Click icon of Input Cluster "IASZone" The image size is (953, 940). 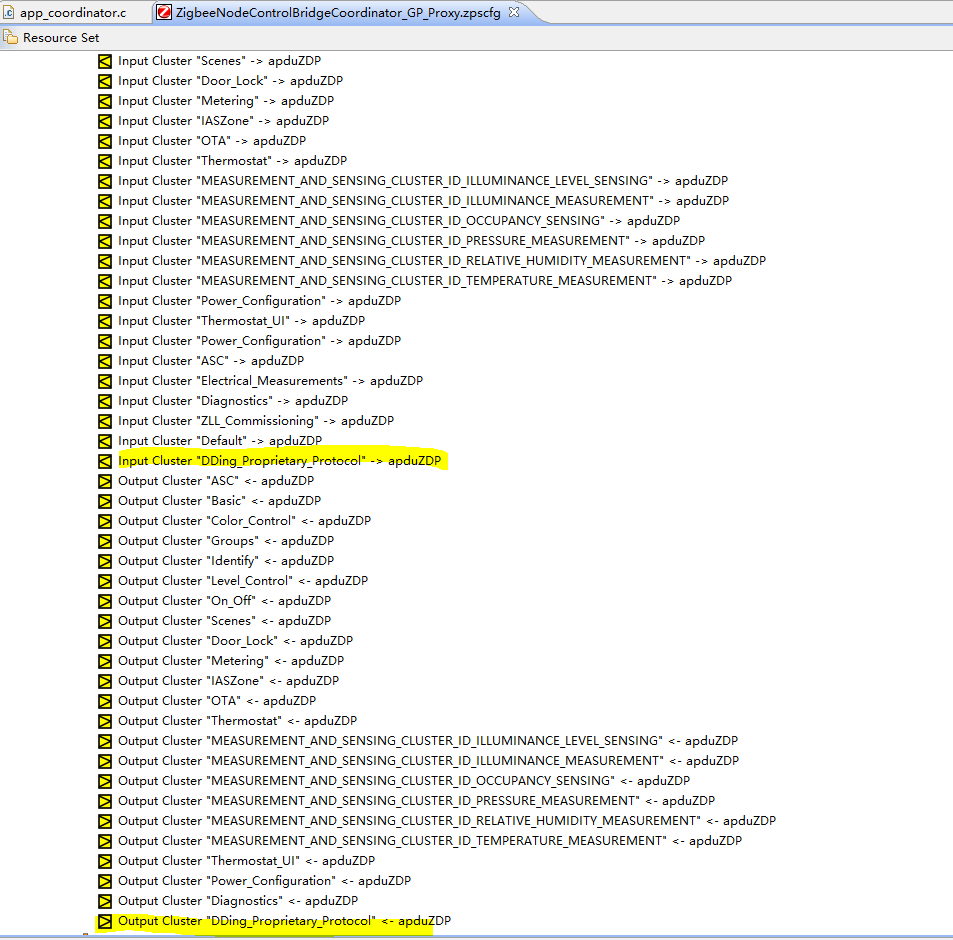[105, 121]
